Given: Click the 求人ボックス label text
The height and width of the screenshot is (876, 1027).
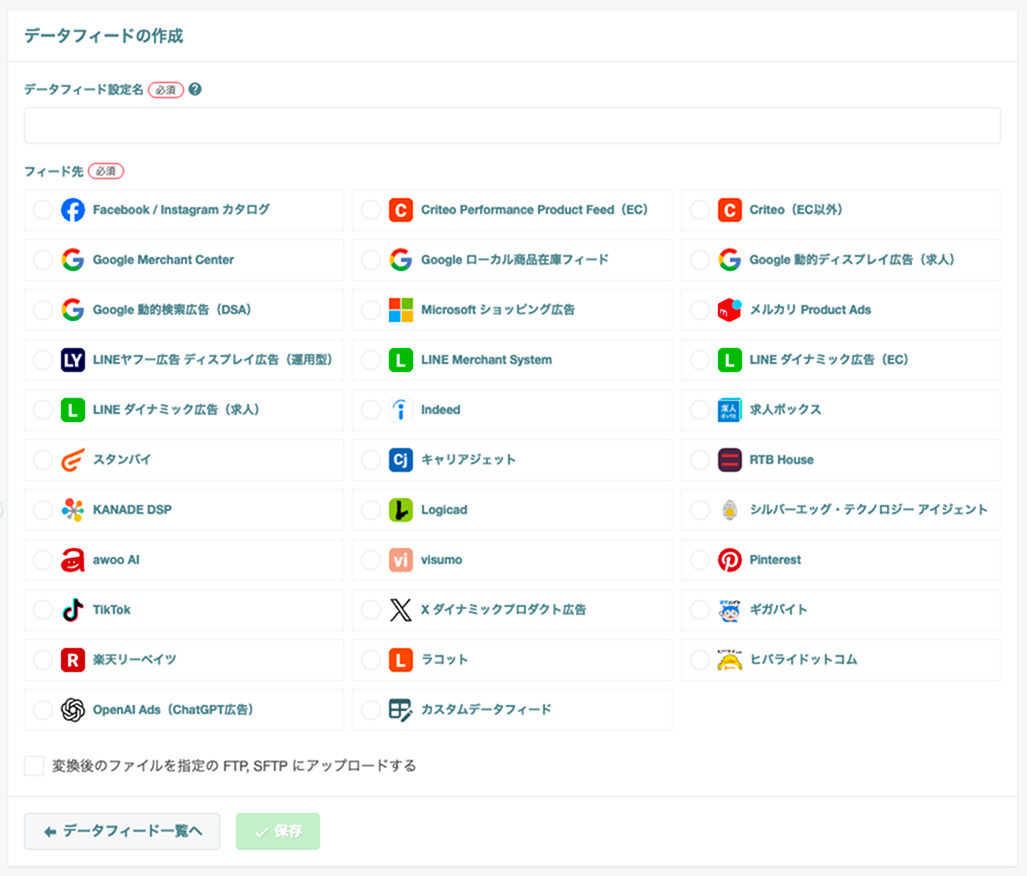Looking at the screenshot, I should point(785,409).
